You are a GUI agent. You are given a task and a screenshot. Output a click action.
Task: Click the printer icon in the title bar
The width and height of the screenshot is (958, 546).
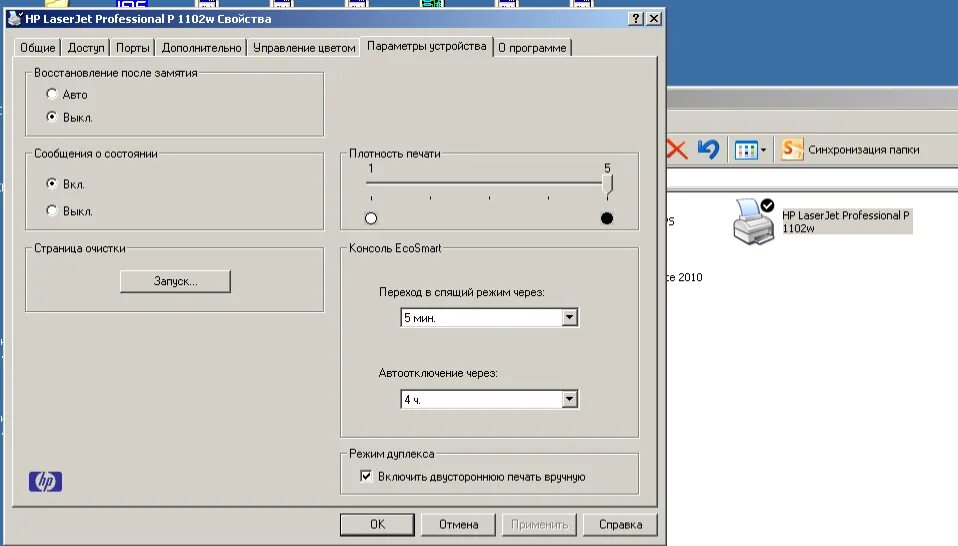point(15,18)
